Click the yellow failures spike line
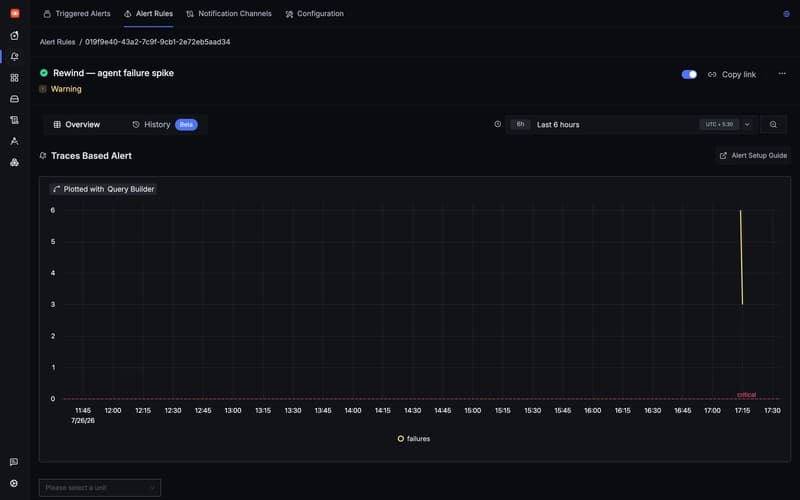Screen dimensions: 800x500 click(x=741, y=257)
